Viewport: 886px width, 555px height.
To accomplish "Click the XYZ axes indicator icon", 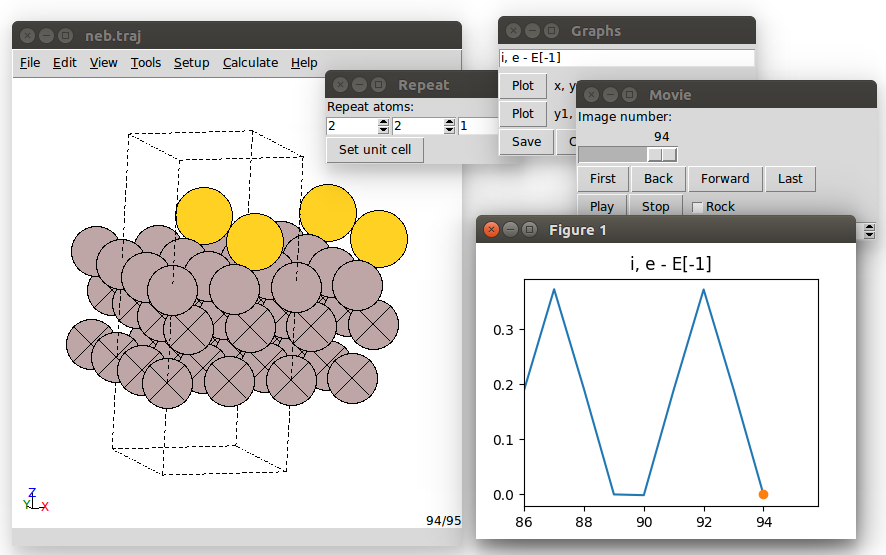I will 34,499.
